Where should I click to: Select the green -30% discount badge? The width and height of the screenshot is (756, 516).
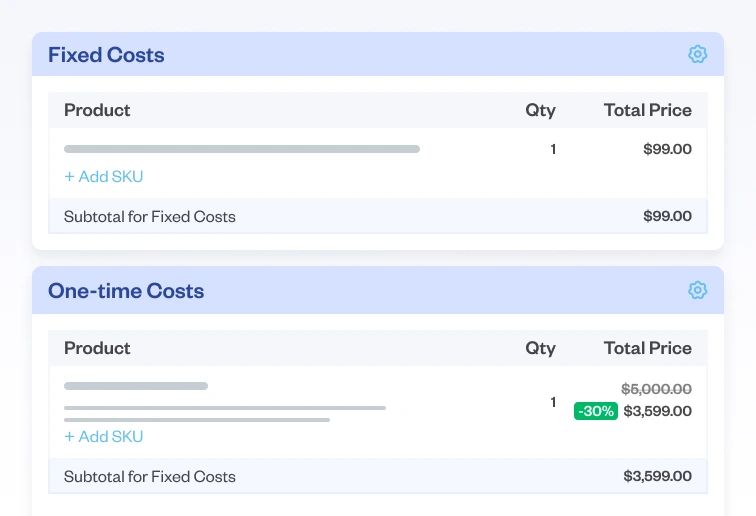pos(595,411)
